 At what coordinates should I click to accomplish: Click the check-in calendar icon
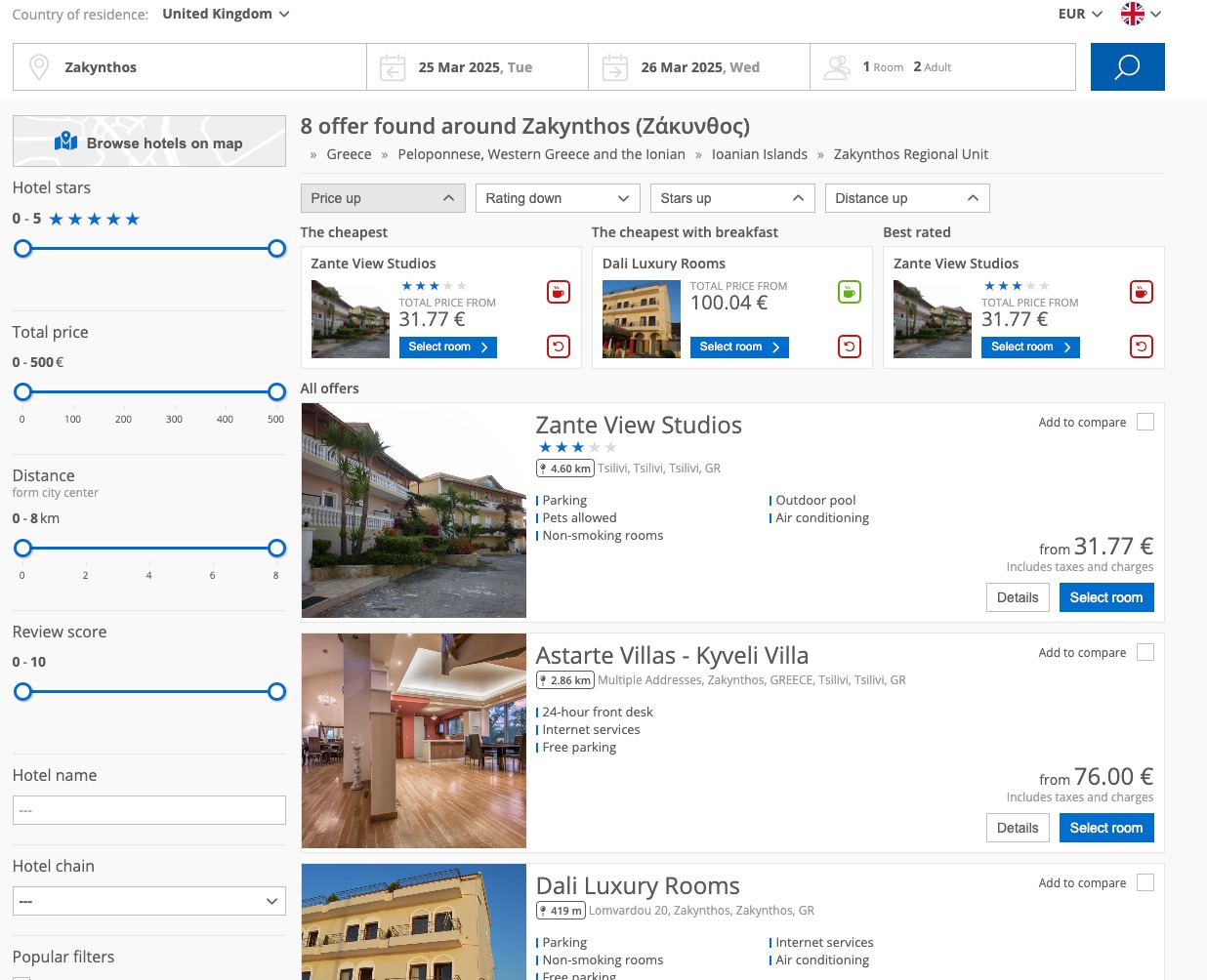(393, 67)
